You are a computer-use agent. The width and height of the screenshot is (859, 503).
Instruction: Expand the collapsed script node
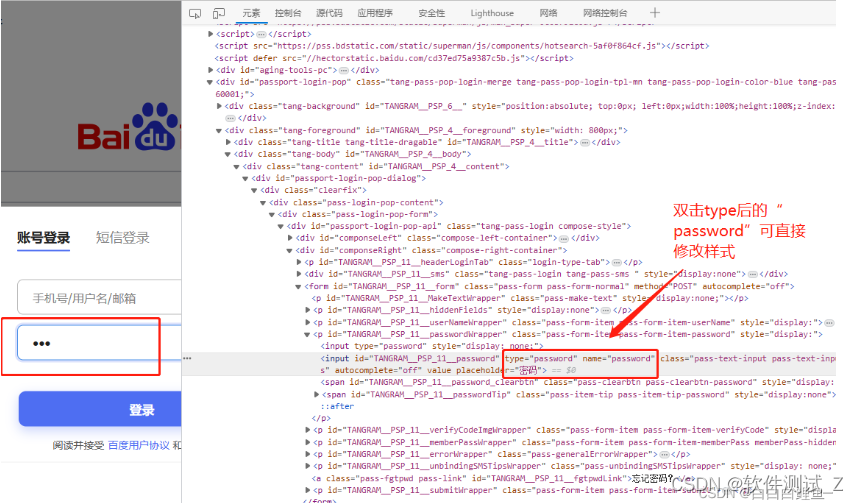(x=210, y=34)
